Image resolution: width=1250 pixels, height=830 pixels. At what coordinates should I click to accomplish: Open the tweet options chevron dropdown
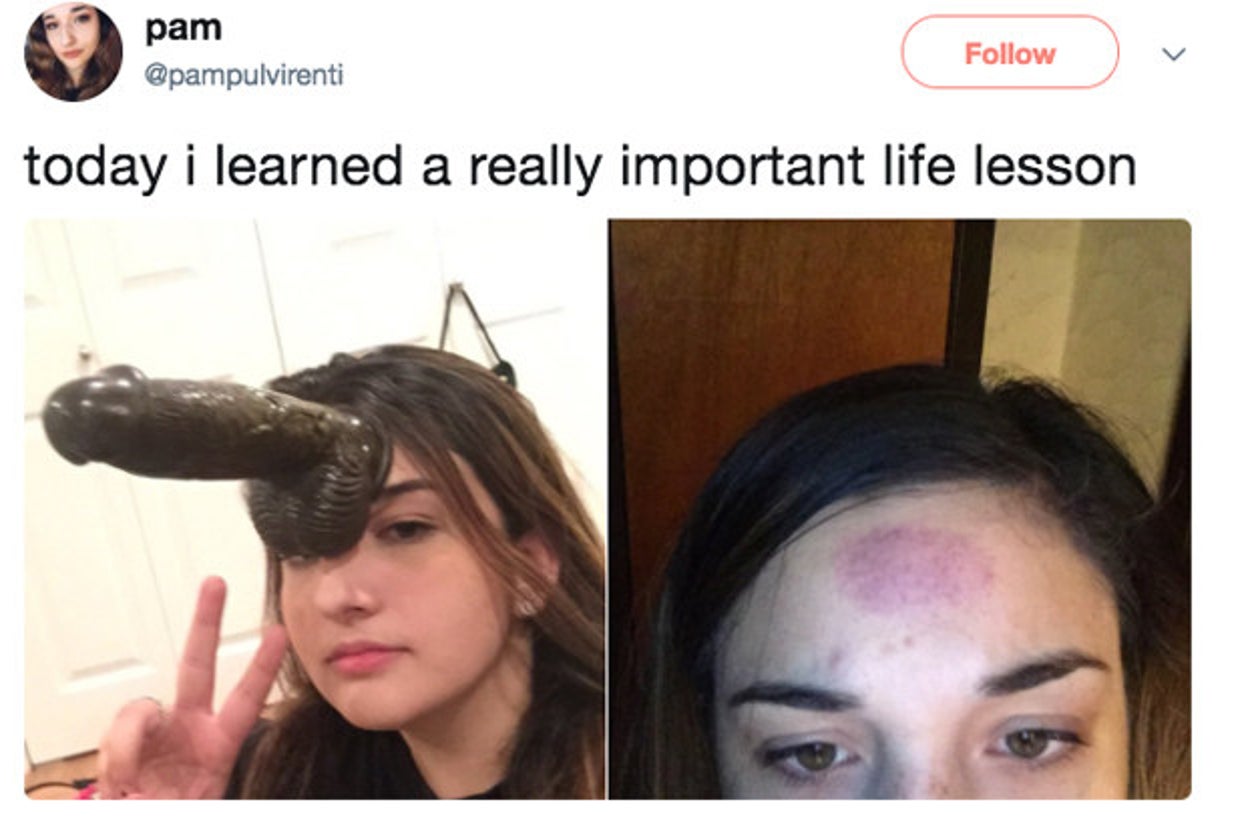pyautogui.click(x=1175, y=53)
